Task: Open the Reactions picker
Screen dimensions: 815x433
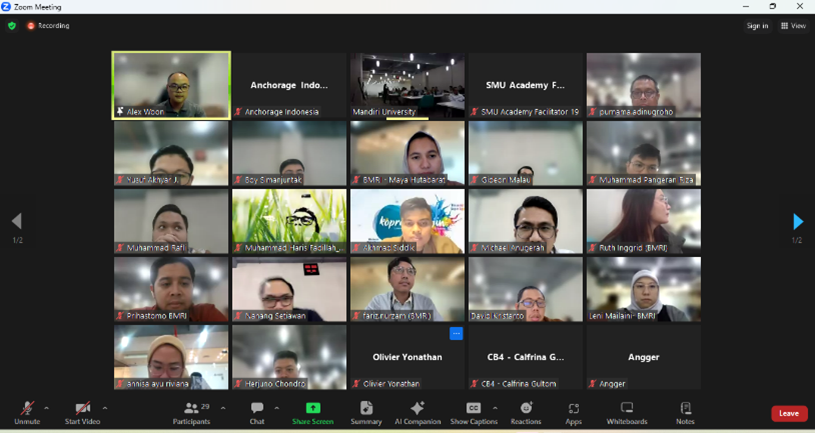Action: pos(526,412)
